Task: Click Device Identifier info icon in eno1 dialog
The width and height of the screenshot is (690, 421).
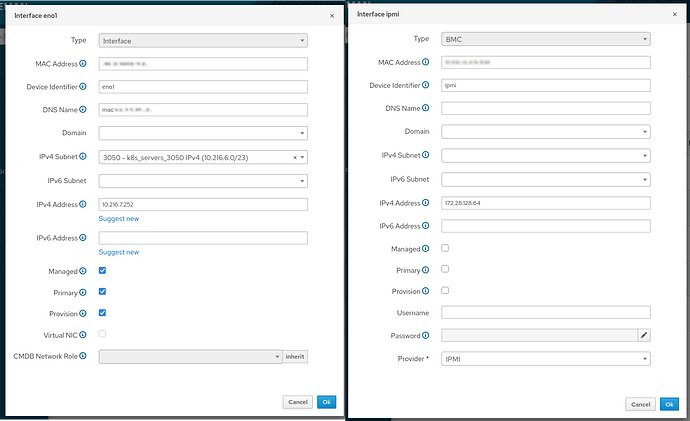Action: point(83,87)
